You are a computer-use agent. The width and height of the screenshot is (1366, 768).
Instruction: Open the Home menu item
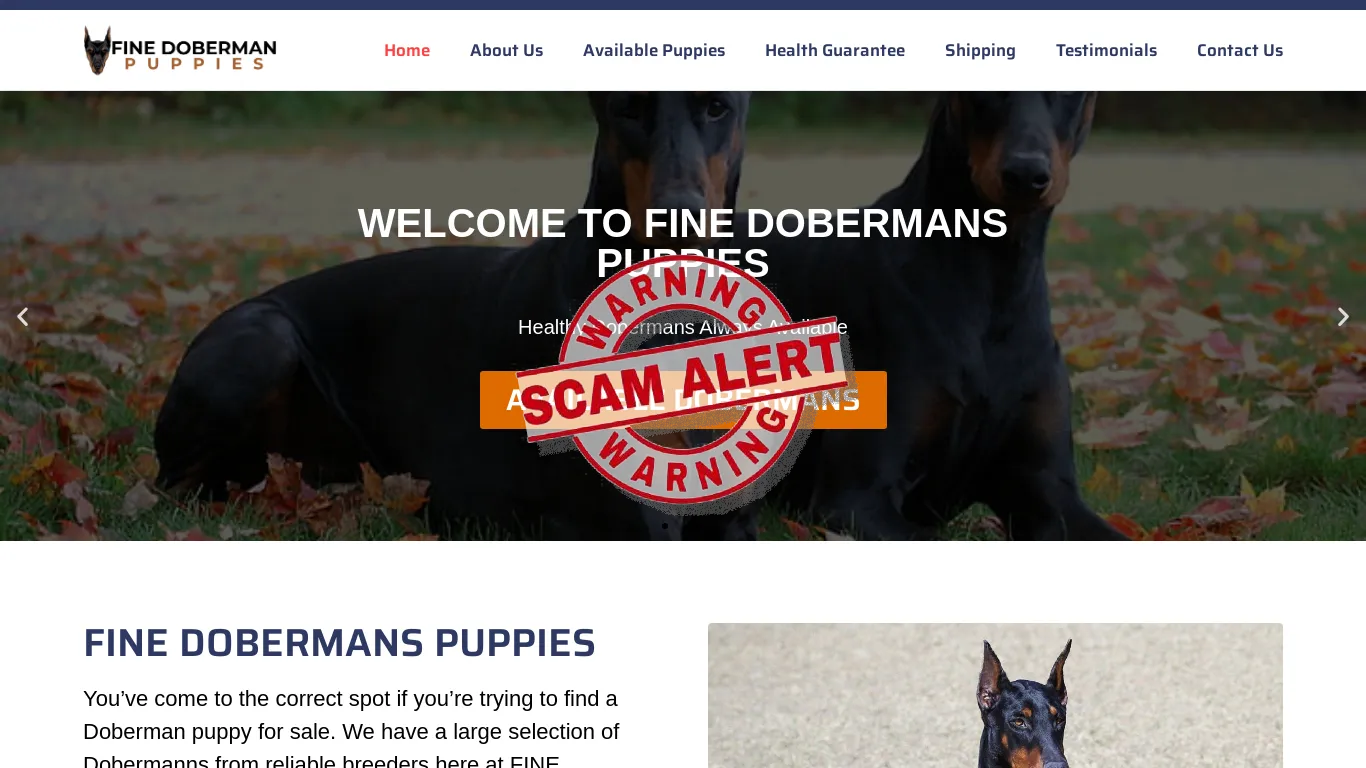coord(407,50)
